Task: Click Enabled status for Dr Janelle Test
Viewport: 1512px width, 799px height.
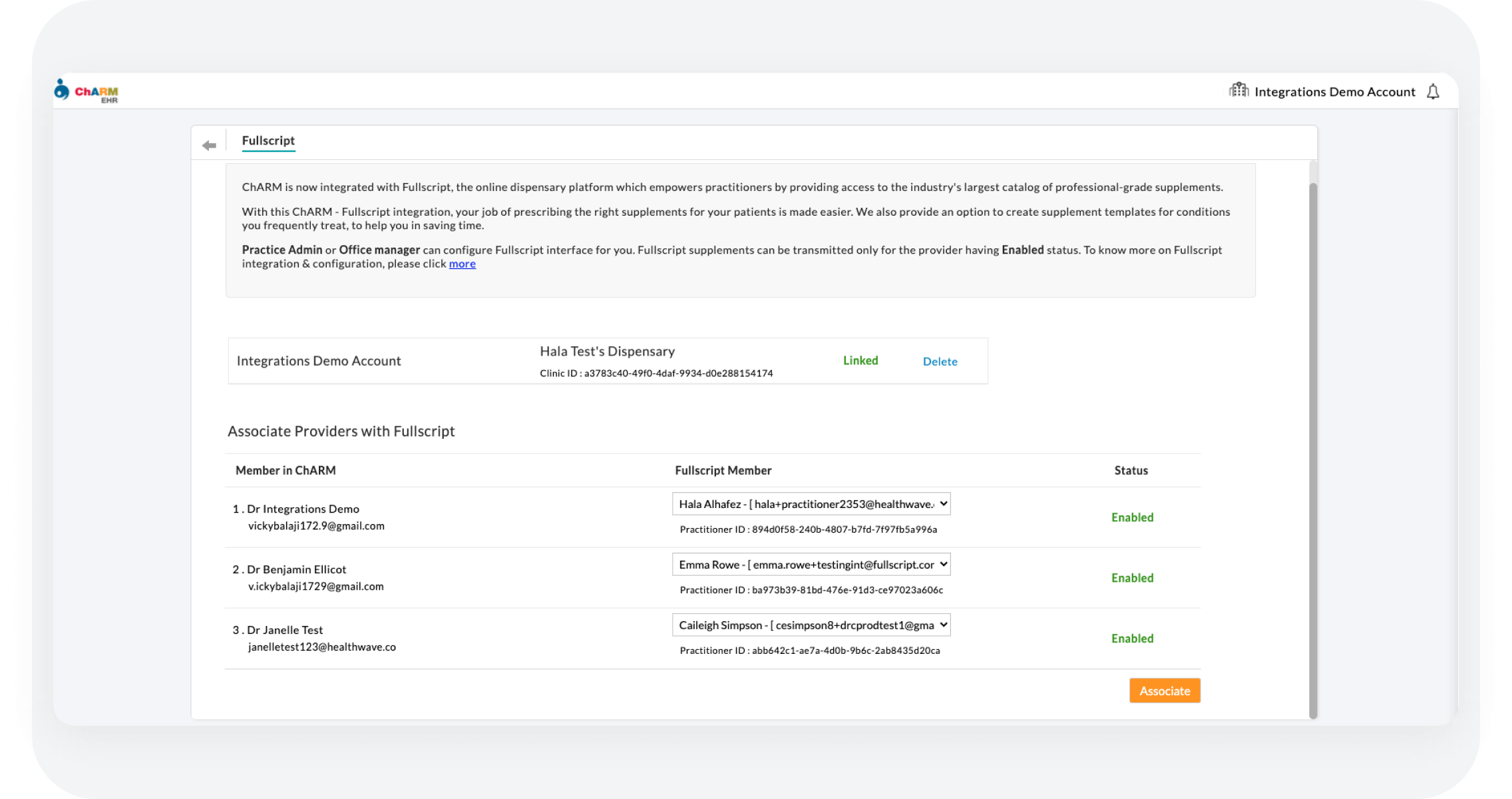Action: 1132,639
